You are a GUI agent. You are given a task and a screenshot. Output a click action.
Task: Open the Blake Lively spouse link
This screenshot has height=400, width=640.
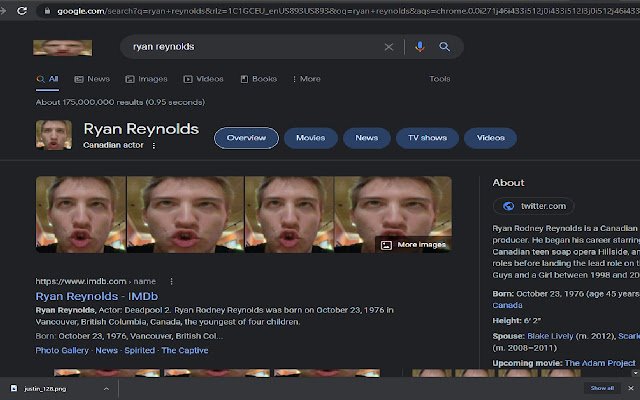(x=550, y=336)
